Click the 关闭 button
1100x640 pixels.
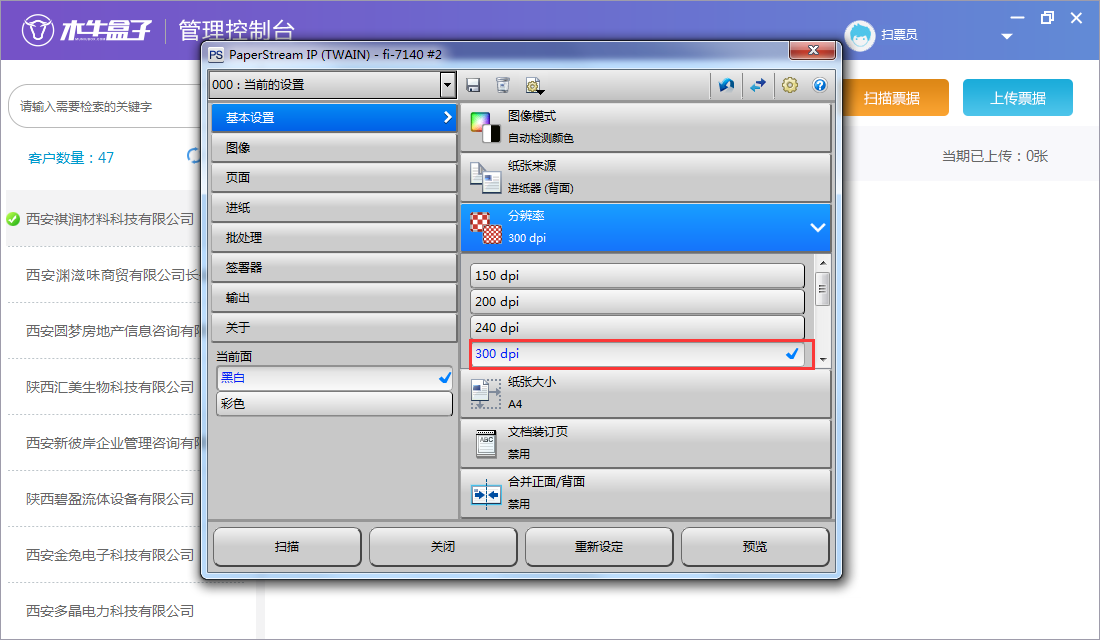[443, 547]
